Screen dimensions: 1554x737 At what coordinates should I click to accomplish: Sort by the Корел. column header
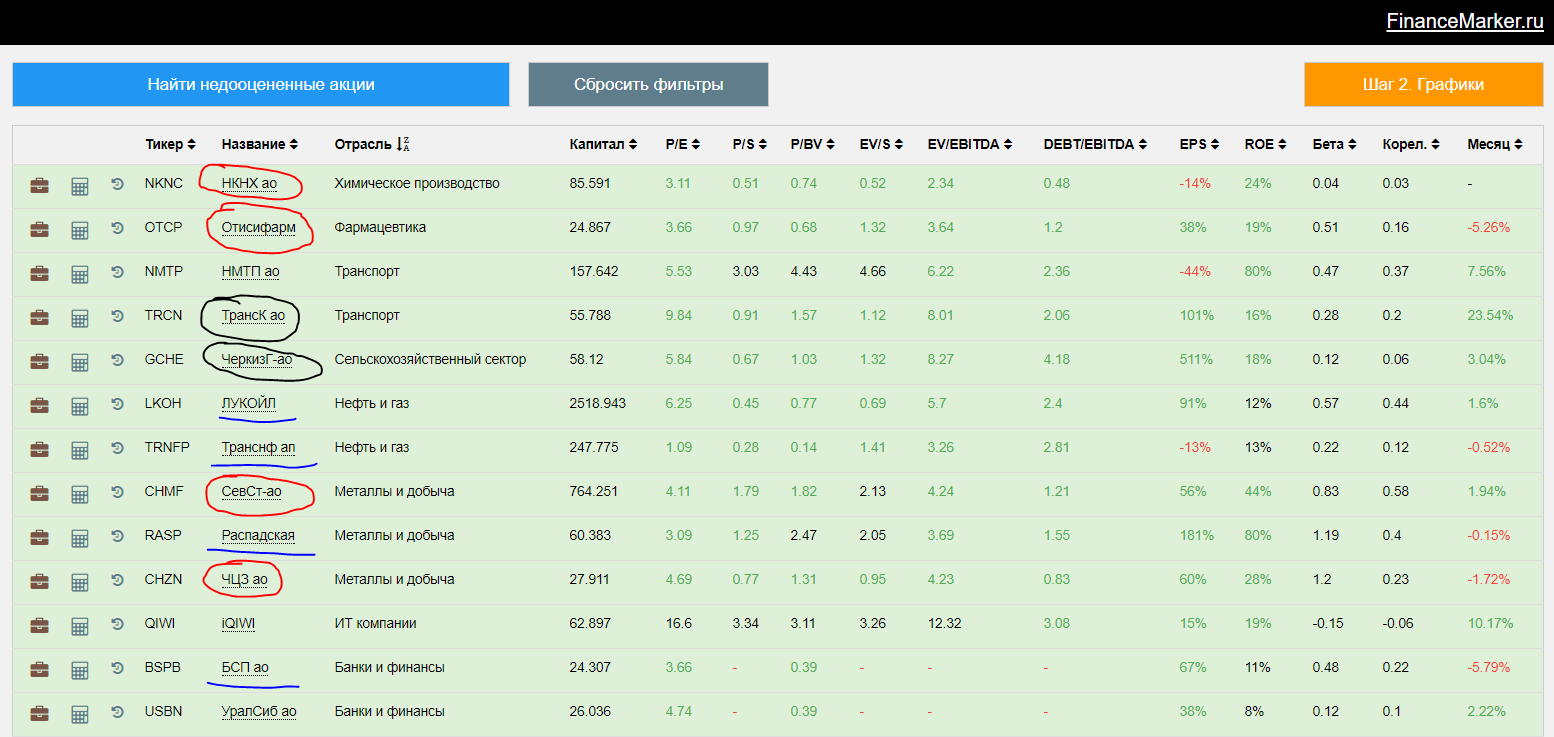pos(1411,144)
